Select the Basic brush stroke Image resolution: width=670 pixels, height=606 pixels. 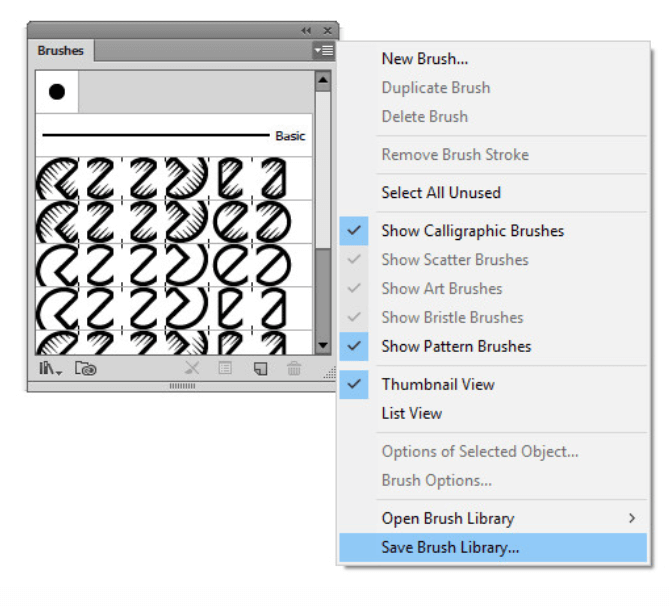(x=174, y=135)
